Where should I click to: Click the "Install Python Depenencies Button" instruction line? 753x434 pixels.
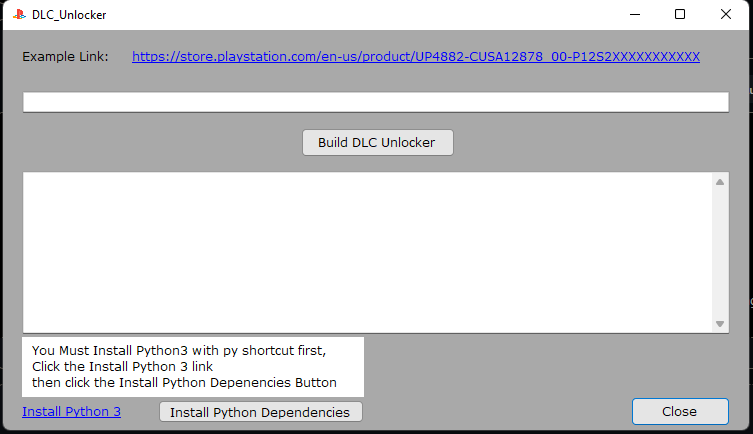(184, 383)
